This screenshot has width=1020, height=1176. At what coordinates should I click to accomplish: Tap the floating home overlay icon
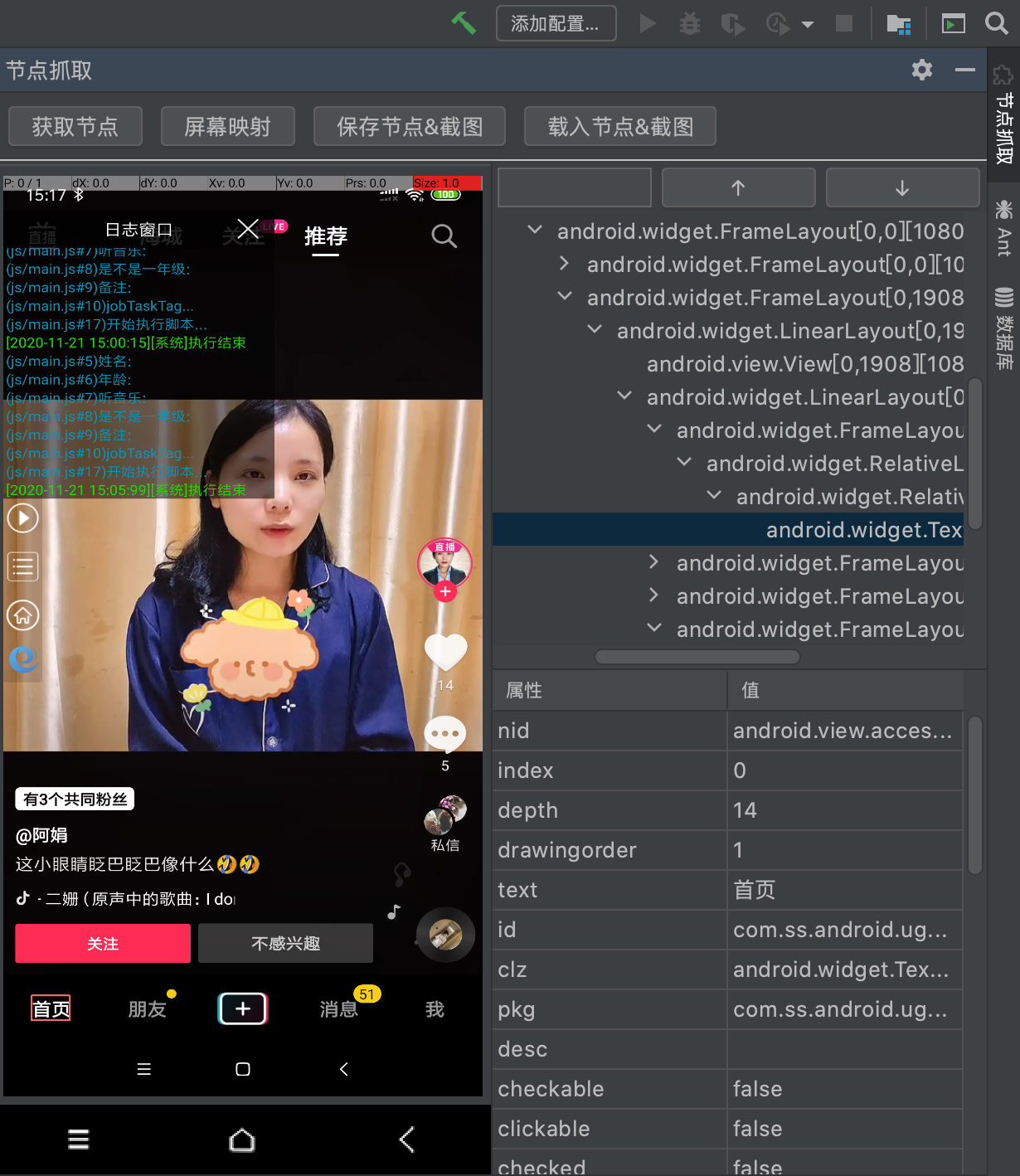coord(22,615)
